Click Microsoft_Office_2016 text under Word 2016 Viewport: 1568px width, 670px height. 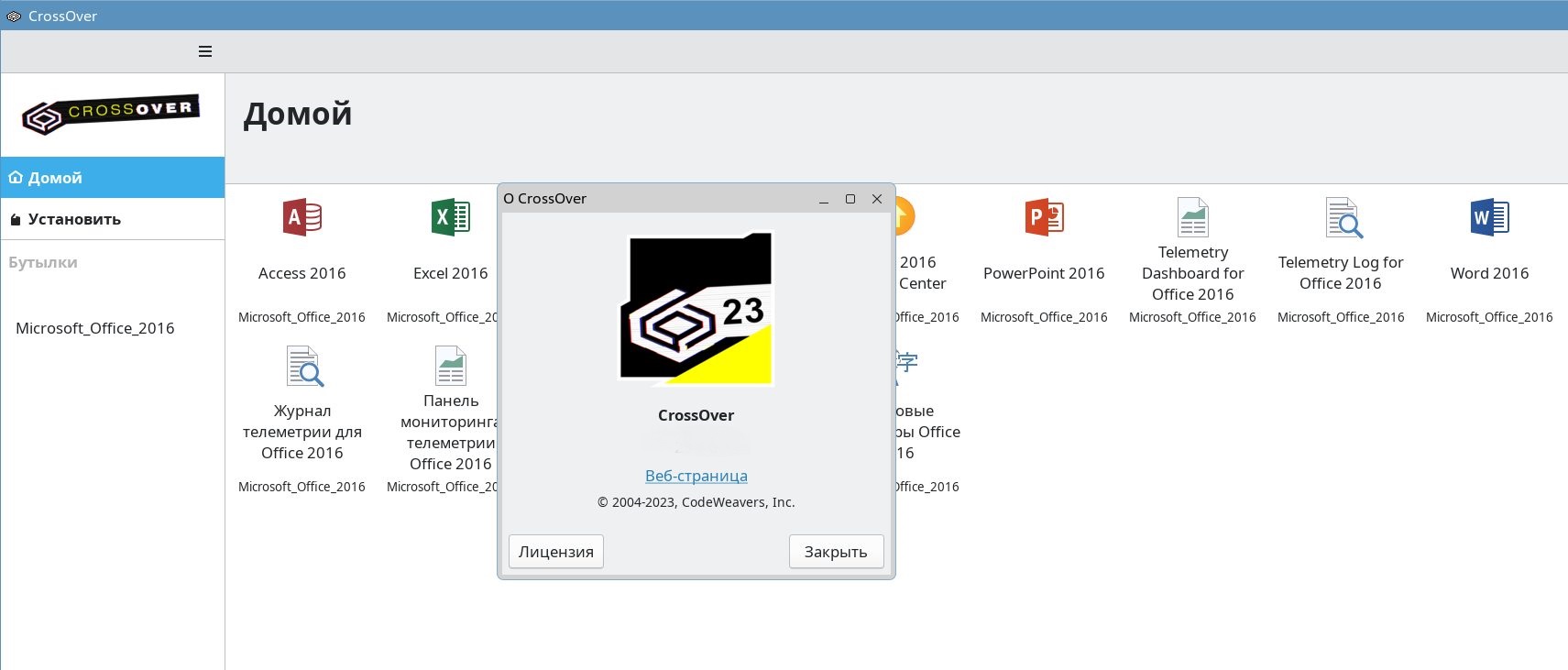[1489, 317]
